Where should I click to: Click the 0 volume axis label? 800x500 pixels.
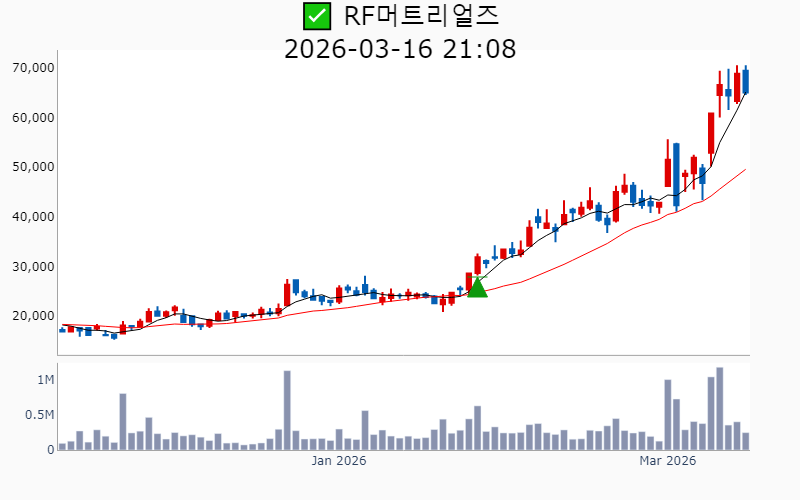(x=50, y=450)
